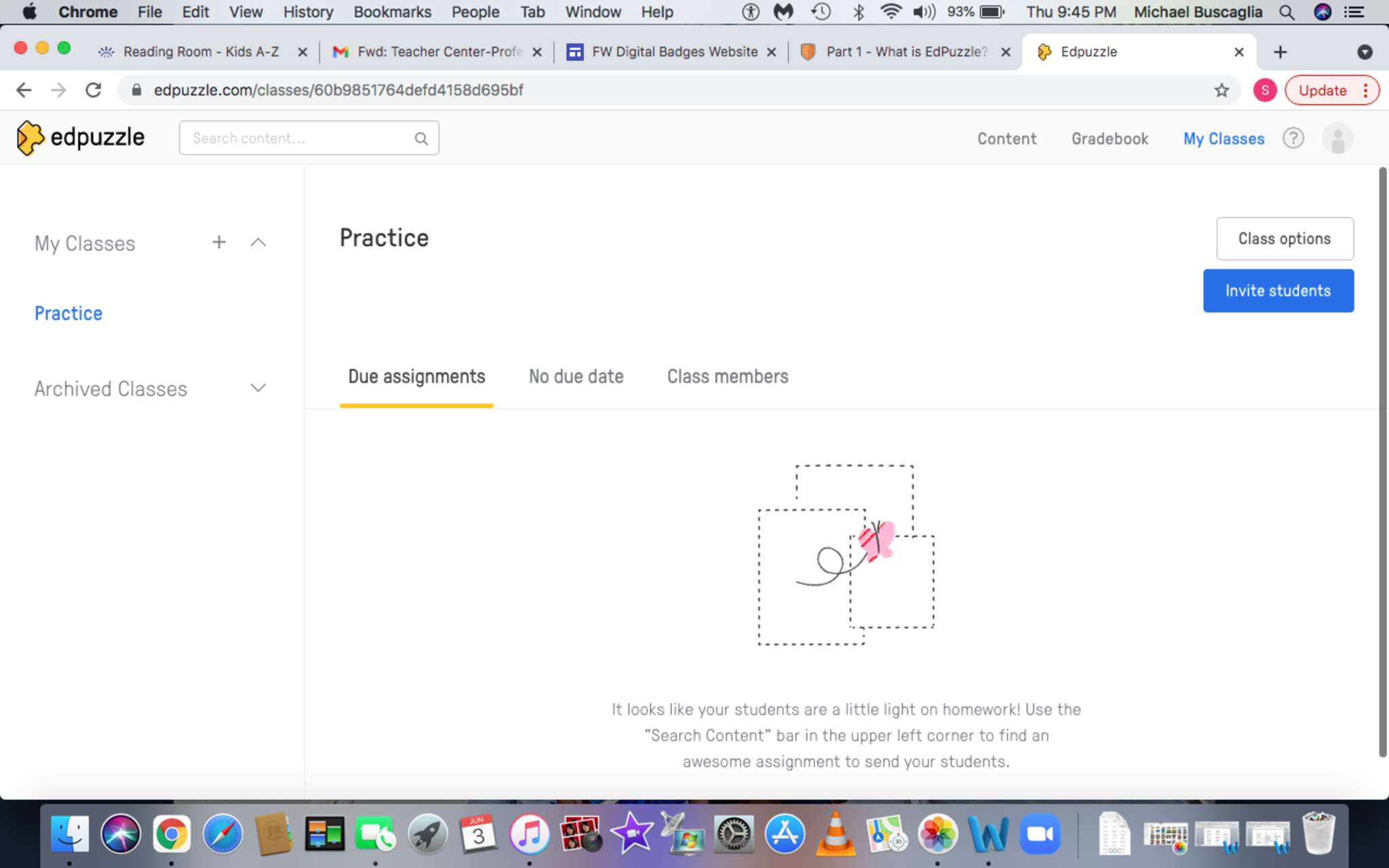The height and width of the screenshot is (868, 1389).
Task: Launch Zoom from the dock
Action: [x=1039, y=834]
